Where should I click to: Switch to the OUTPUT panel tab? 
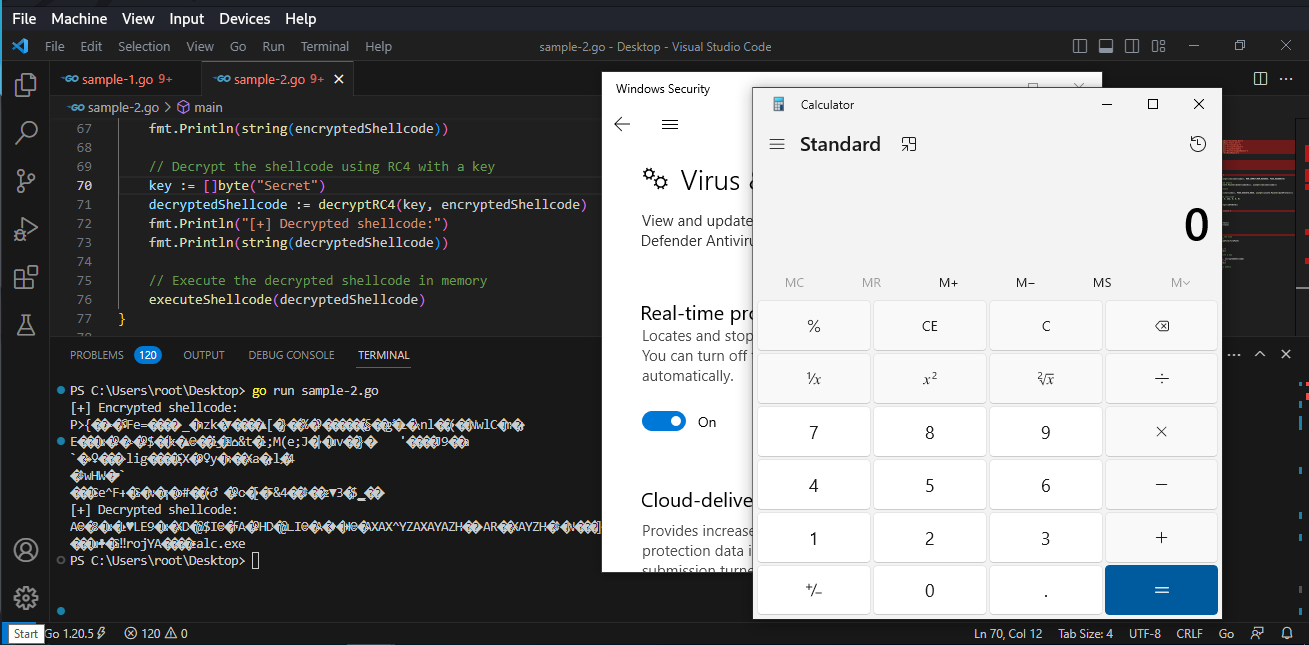pyautogui.click(x=204, y=355)
